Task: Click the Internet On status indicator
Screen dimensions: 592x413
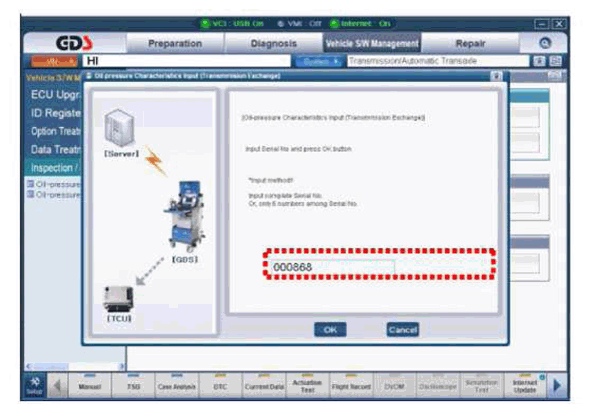Action: (361, 23)
